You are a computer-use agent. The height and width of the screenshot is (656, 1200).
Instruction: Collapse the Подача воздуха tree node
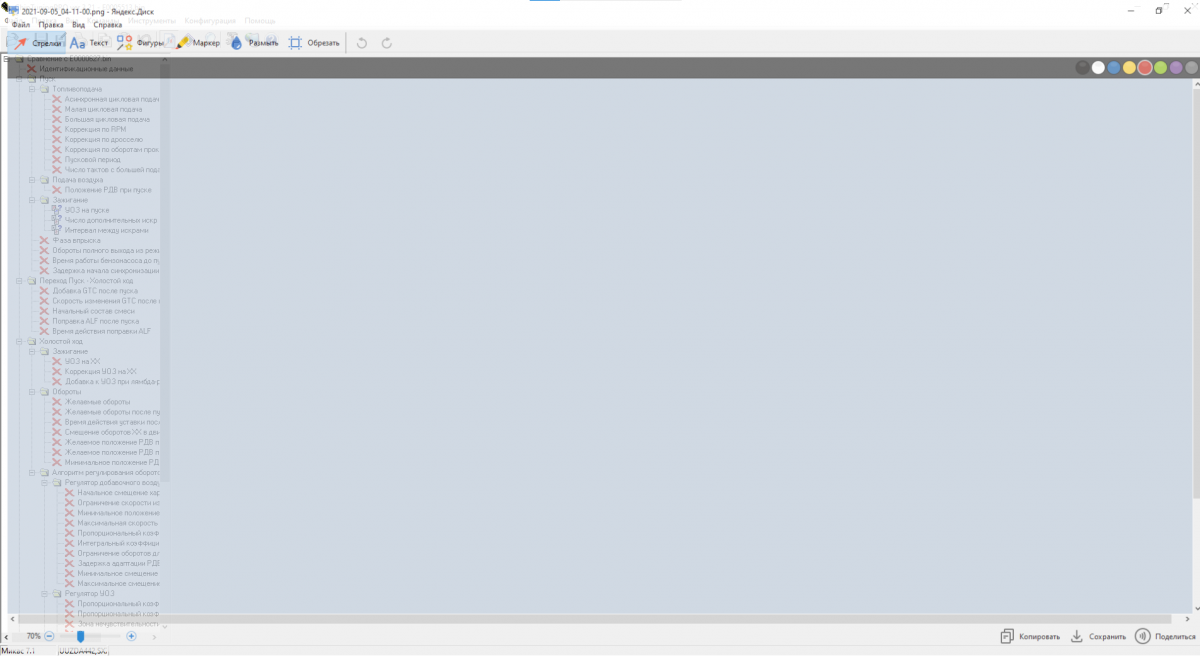pyautogui.click(x=32, y=180)
